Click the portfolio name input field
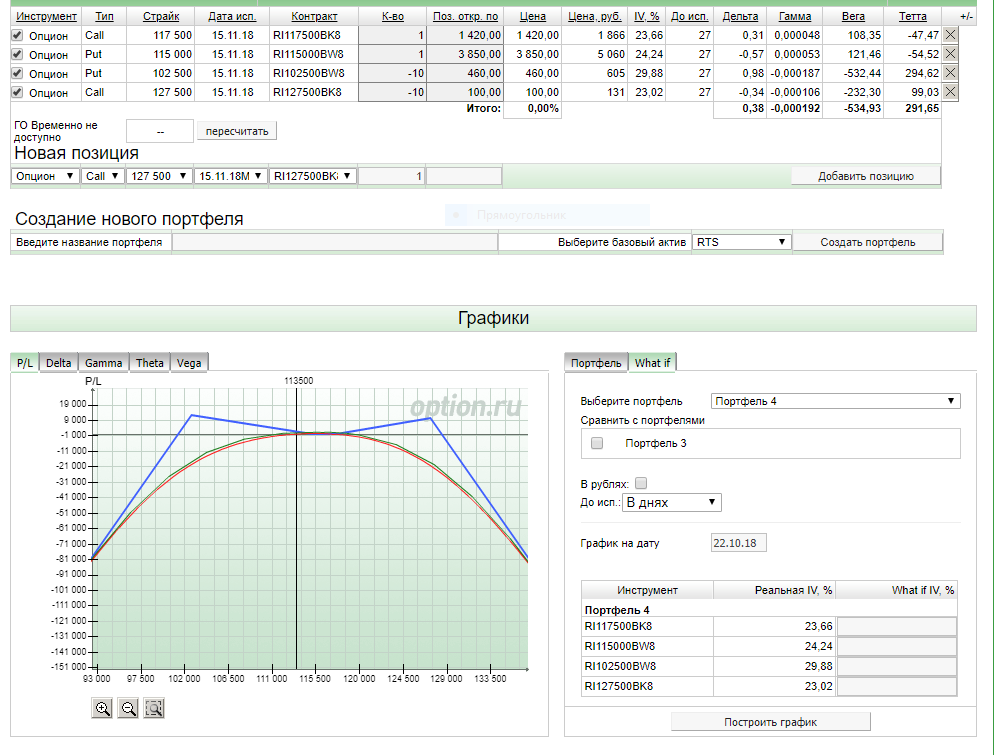 (335, 242)
